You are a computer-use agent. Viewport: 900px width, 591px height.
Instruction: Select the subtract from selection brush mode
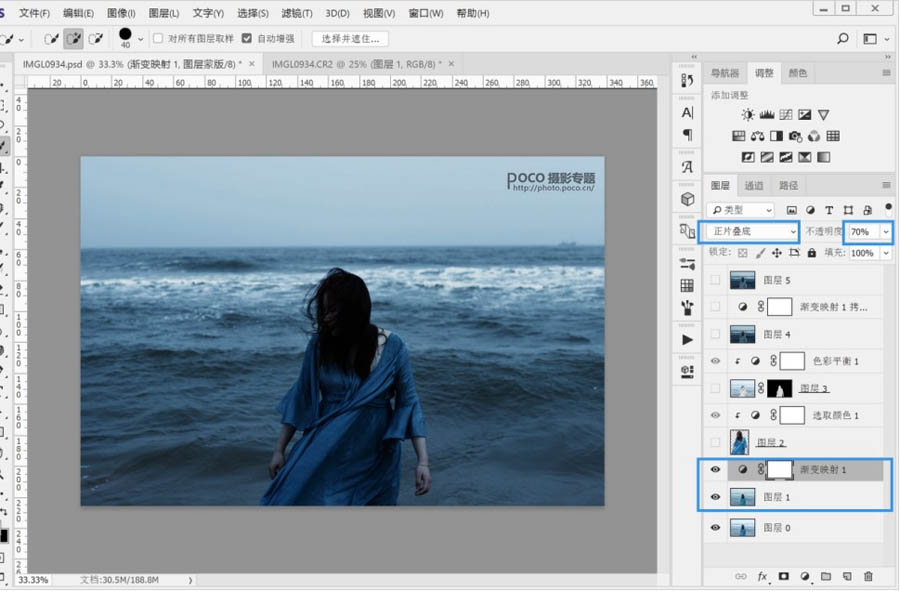click(96, 39)
